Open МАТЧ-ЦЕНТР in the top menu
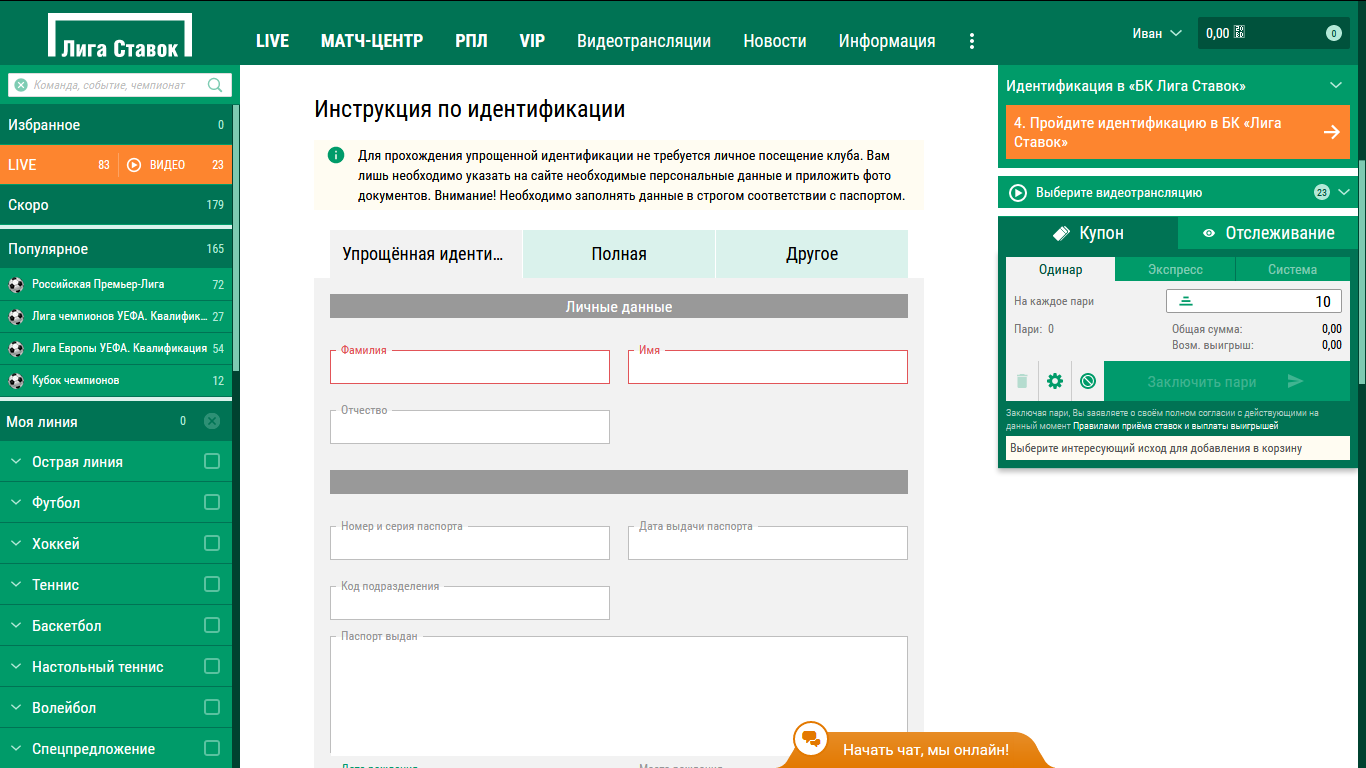This screenshot has height=768, width=1366. 372,41
